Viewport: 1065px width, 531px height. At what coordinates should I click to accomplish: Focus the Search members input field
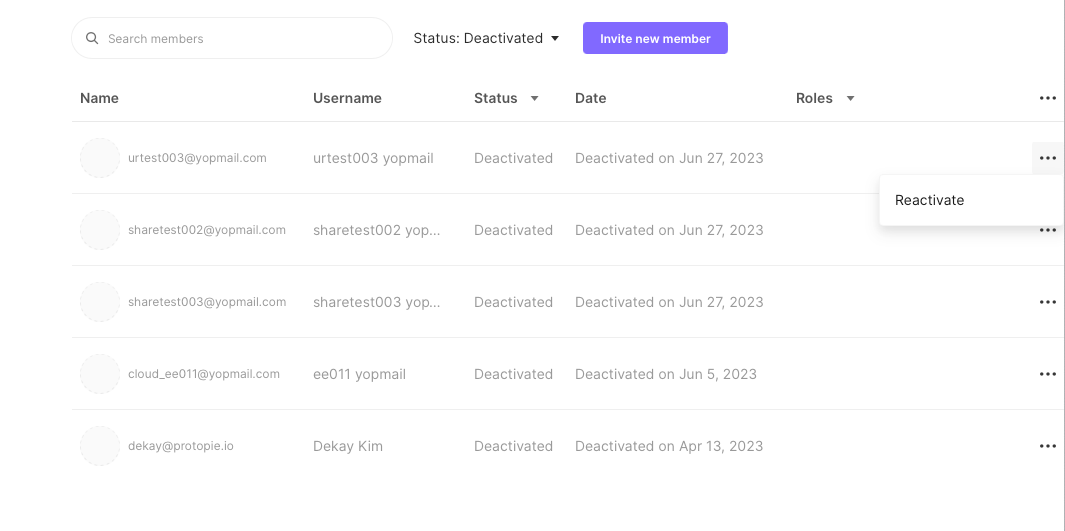240,39
